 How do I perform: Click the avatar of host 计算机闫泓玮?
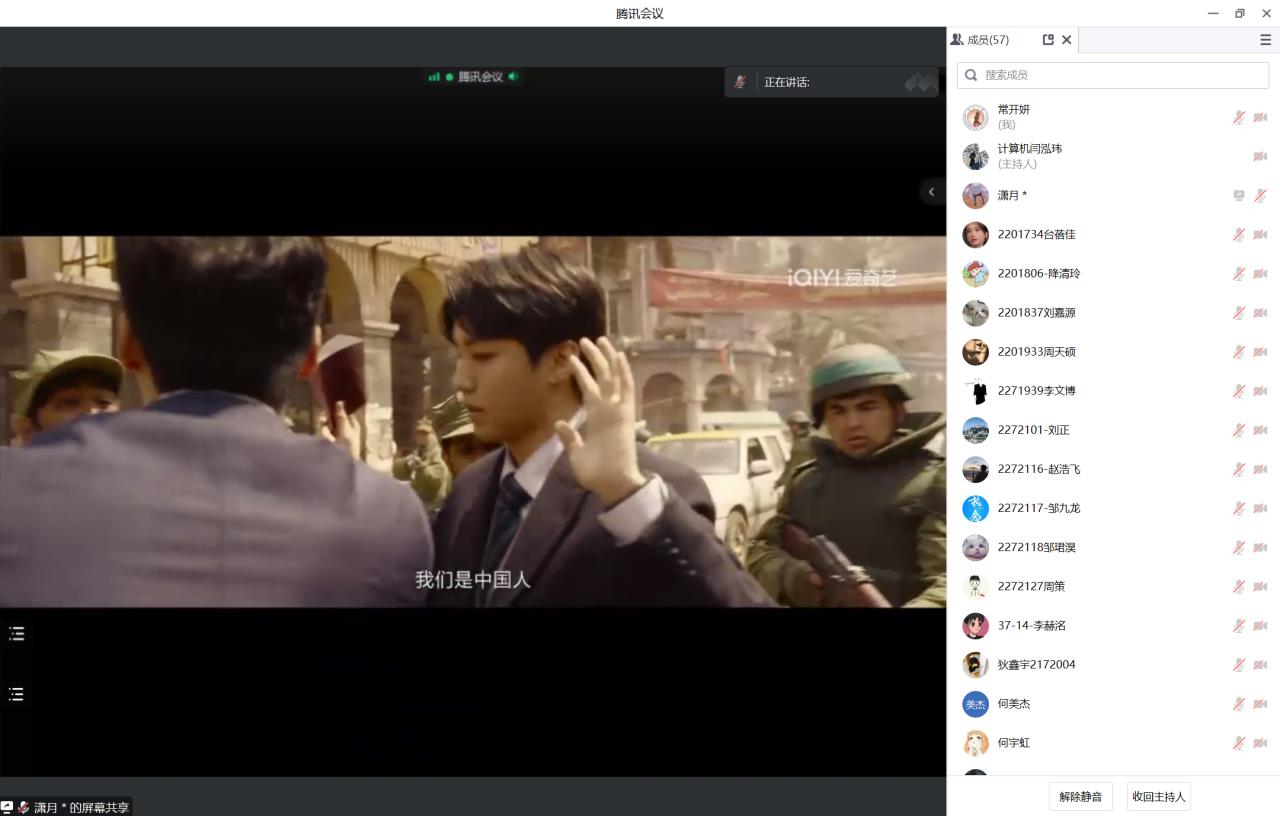[x=975, y=156]
